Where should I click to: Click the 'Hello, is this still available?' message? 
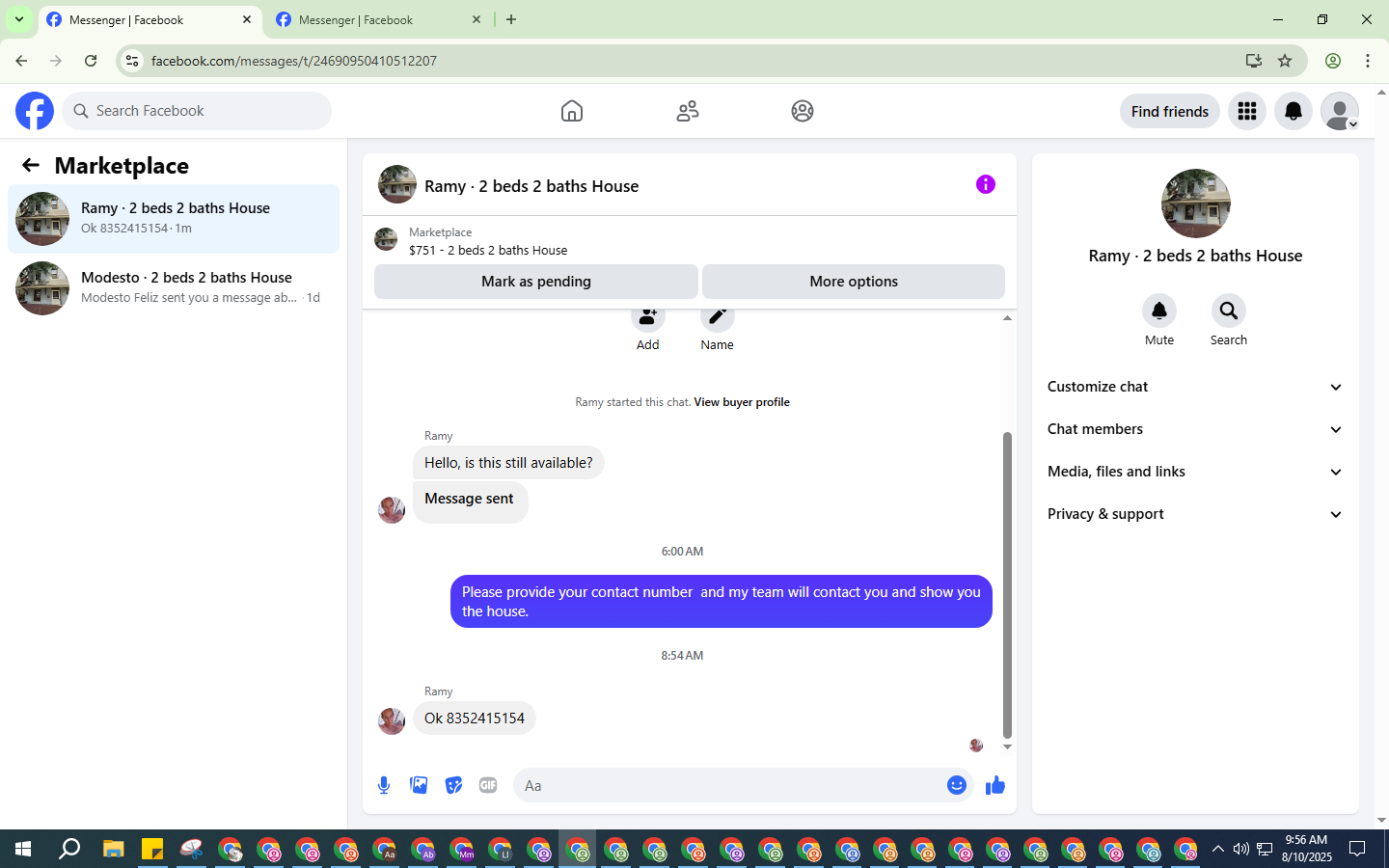(x=508, y=463)
